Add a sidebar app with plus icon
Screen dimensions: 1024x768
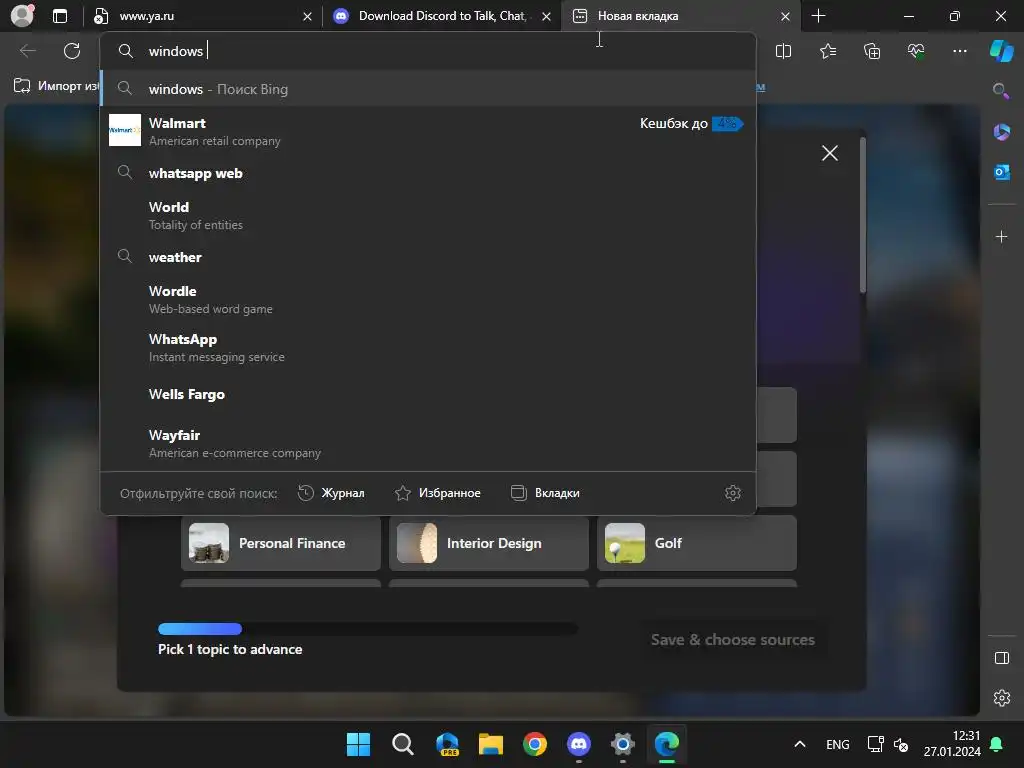point(1001,236)
